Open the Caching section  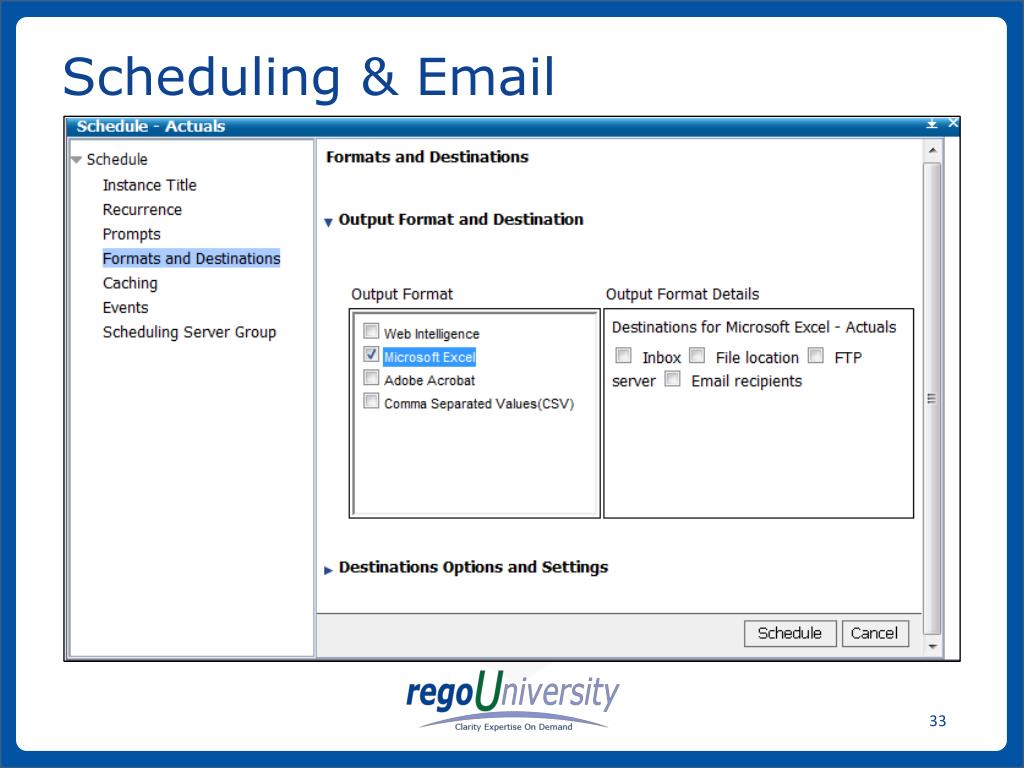tap(130, 283)
